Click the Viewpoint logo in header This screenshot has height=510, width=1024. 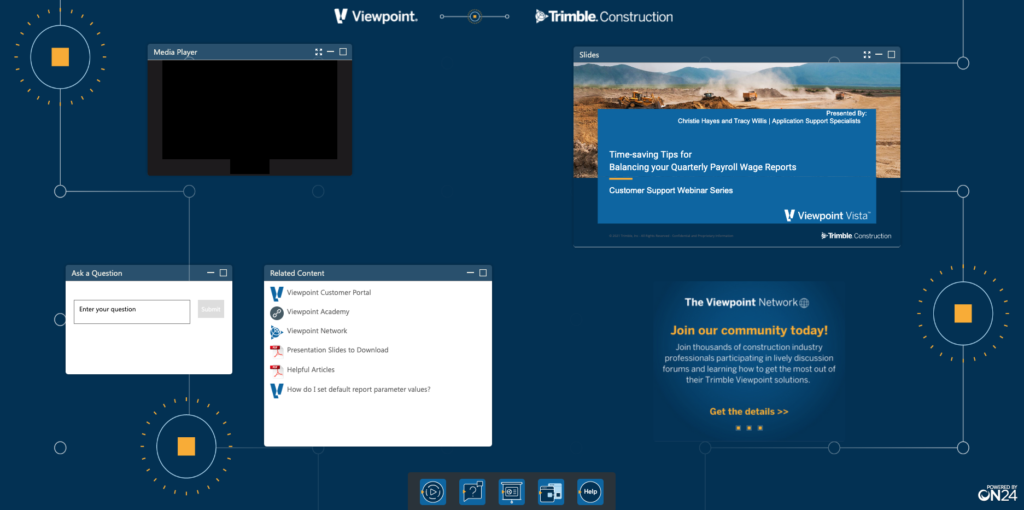click(376, 16)
